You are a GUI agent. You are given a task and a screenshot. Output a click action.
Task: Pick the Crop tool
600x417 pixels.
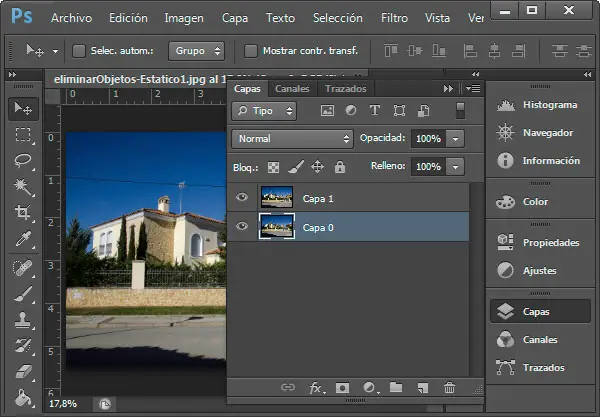click(22, 213)
